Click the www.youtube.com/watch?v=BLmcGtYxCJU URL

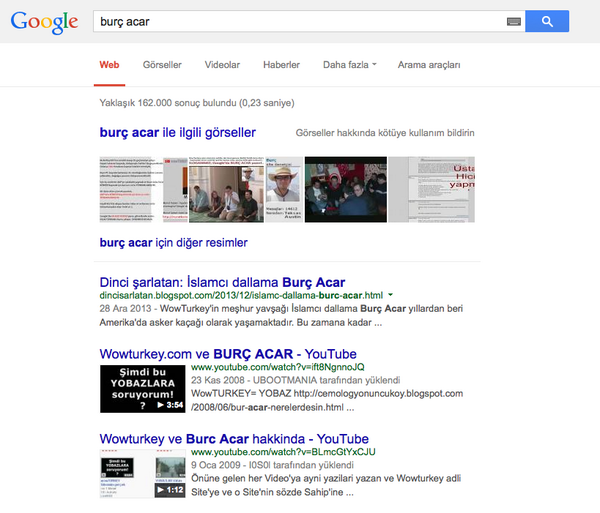[x=283, y=452]
